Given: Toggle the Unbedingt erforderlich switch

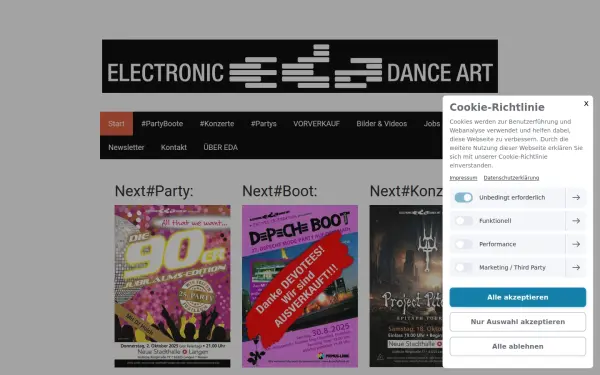Looking at the screenshot, I should pyautogui.click(x=463, y=197).
